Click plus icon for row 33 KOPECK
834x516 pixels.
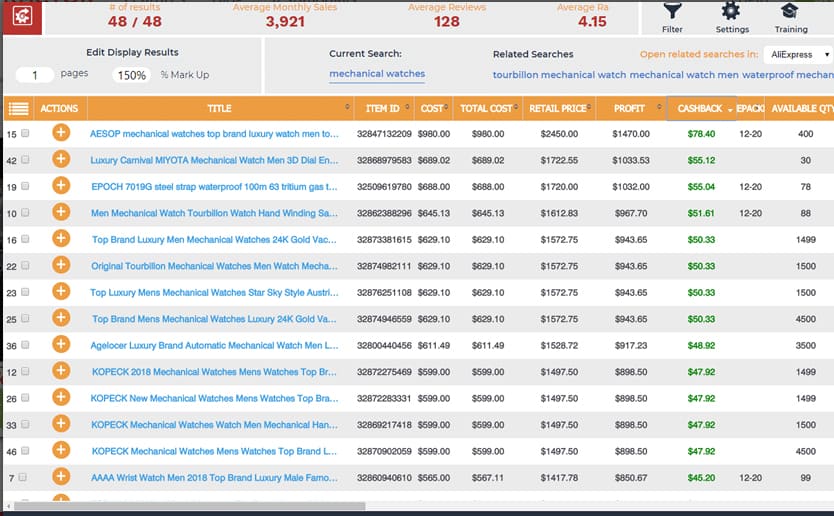point(61,423)
